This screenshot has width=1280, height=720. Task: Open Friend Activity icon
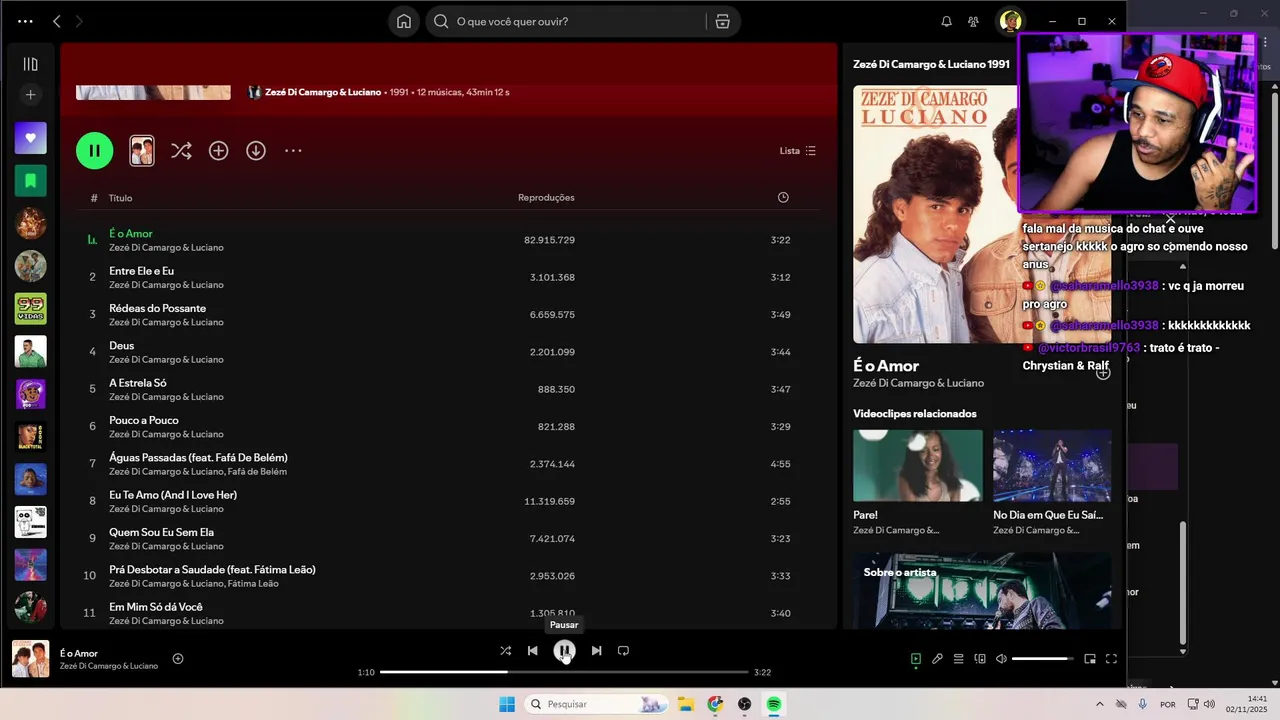(x=973, y=21)
